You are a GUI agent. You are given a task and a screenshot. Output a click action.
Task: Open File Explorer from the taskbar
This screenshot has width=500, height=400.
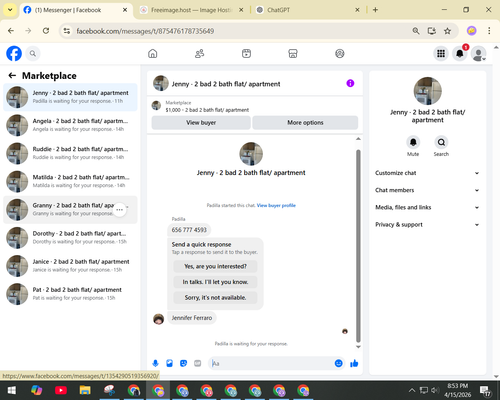click(85, 390)
